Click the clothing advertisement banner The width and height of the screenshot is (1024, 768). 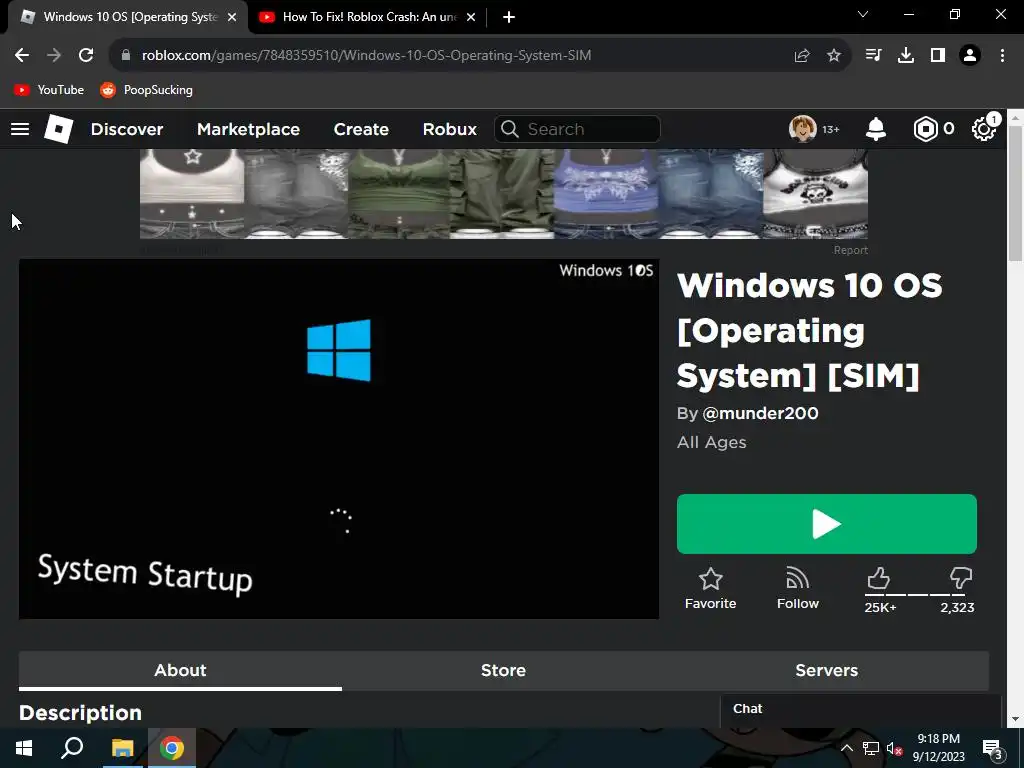[504, 194]
